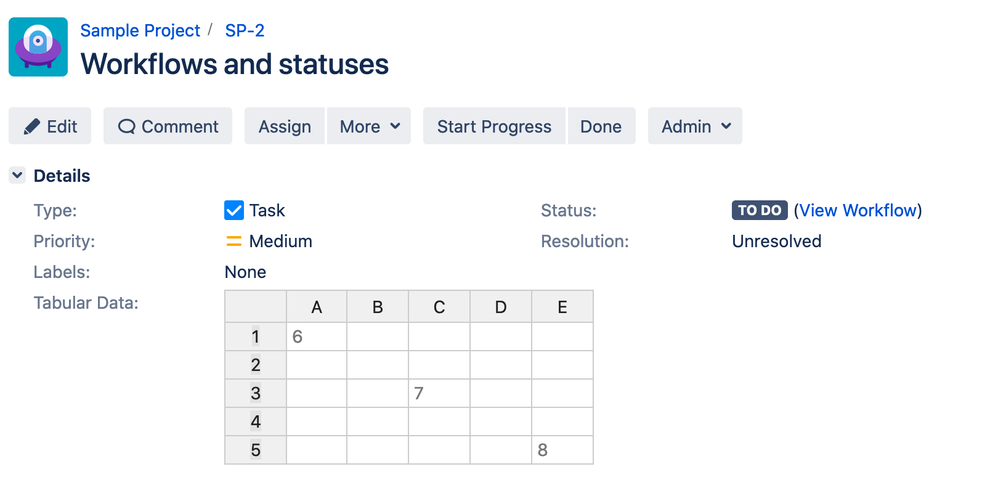Collapse the Details section
Screen dimensions: 998x498
tap(17, 176)
